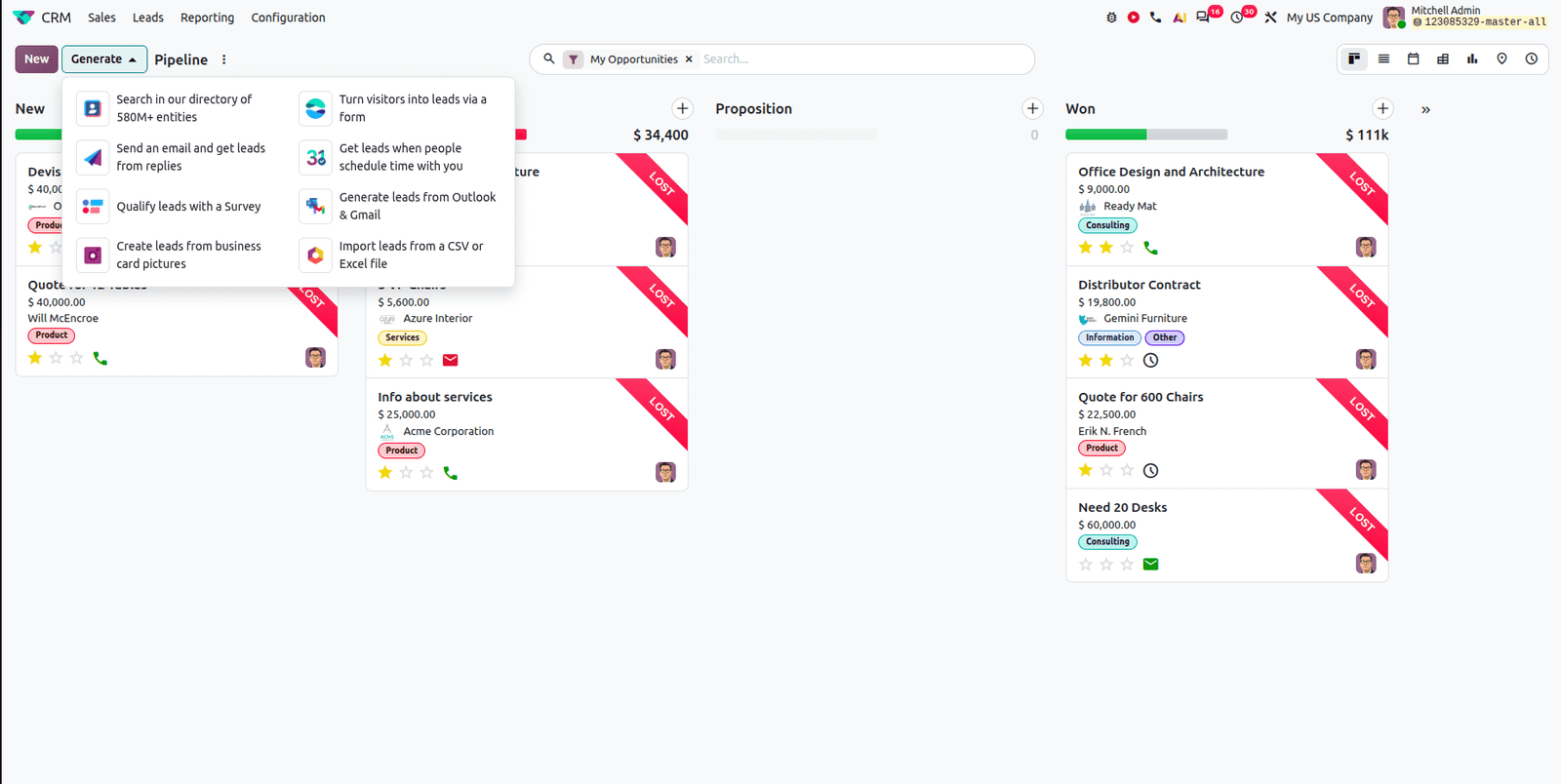Switch to pivot table view
Image resolution: width=1561 pixels, height=784 pixels.
1443,59
